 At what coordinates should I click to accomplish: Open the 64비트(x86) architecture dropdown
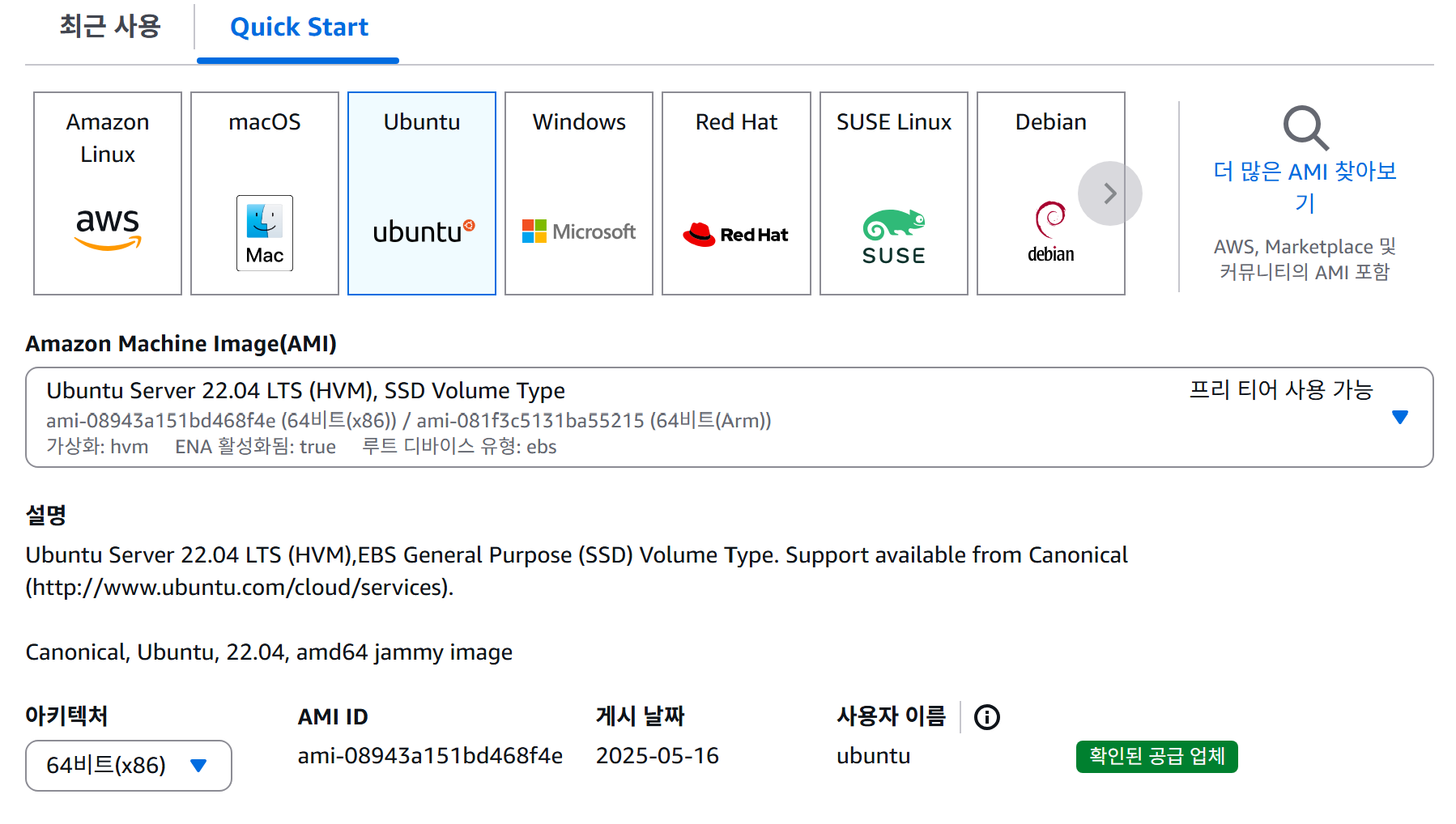[x=129, y=766]
